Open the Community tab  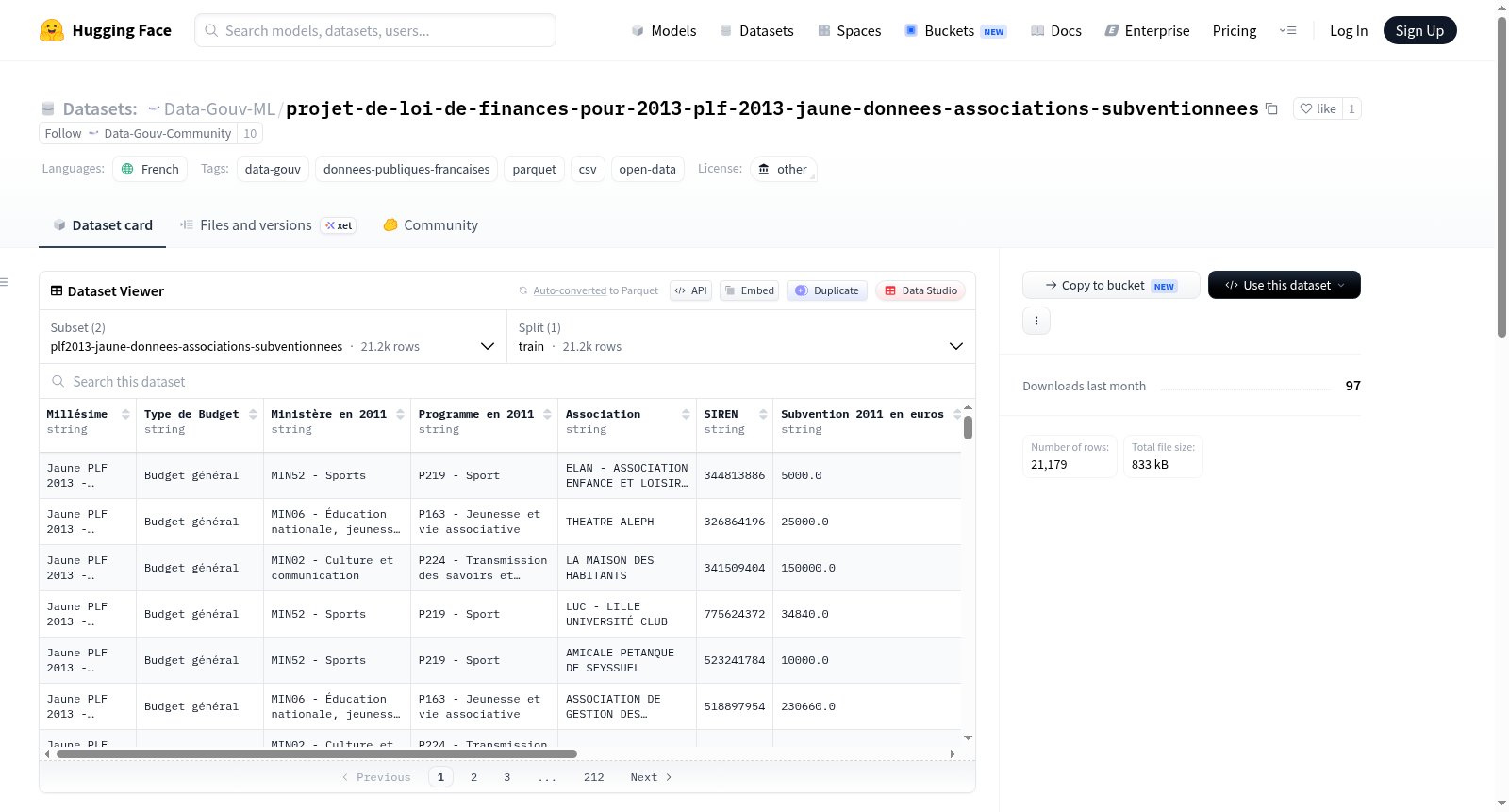431,225
